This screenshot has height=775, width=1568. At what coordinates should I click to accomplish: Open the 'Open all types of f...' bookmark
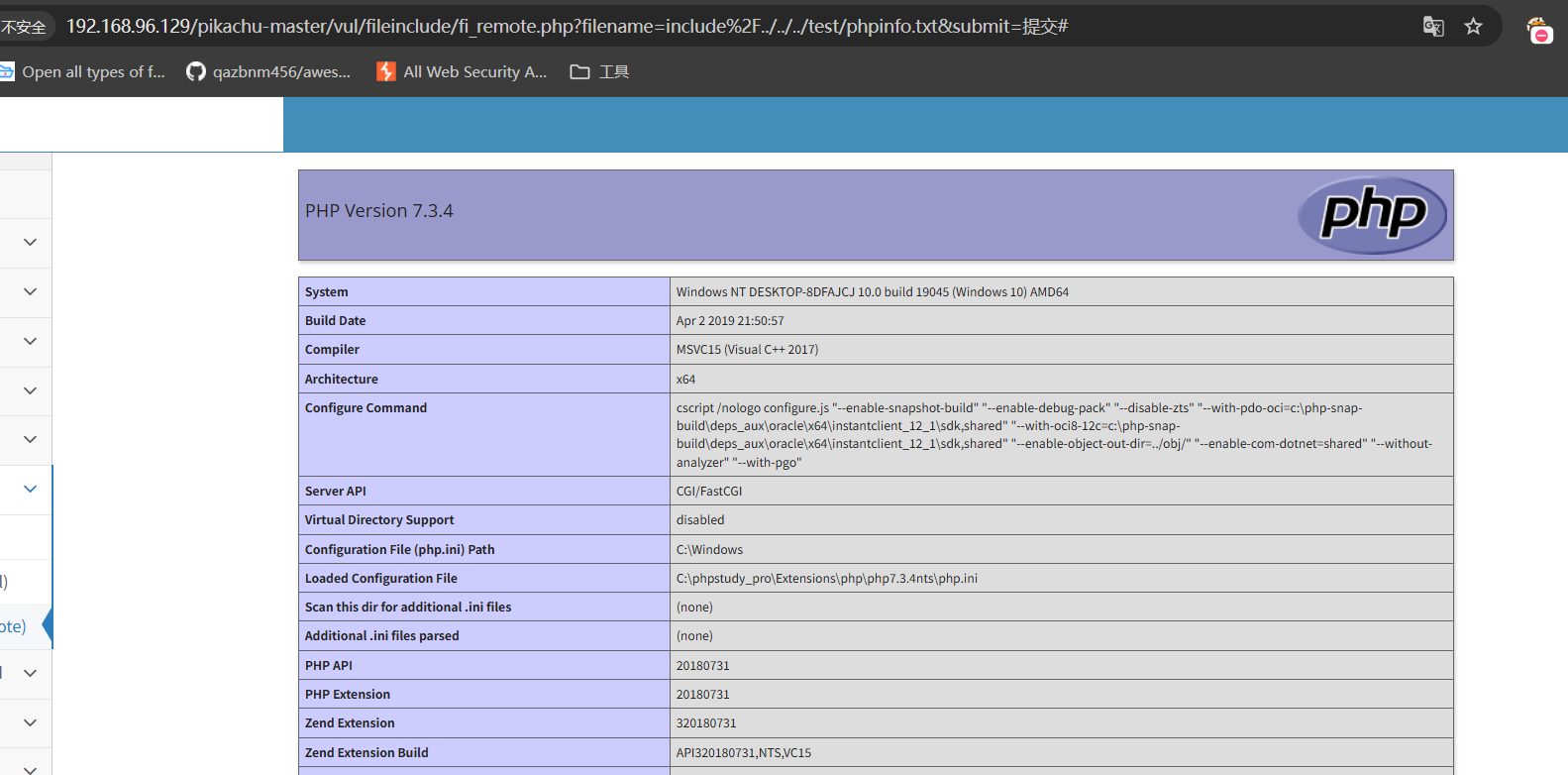83,71
